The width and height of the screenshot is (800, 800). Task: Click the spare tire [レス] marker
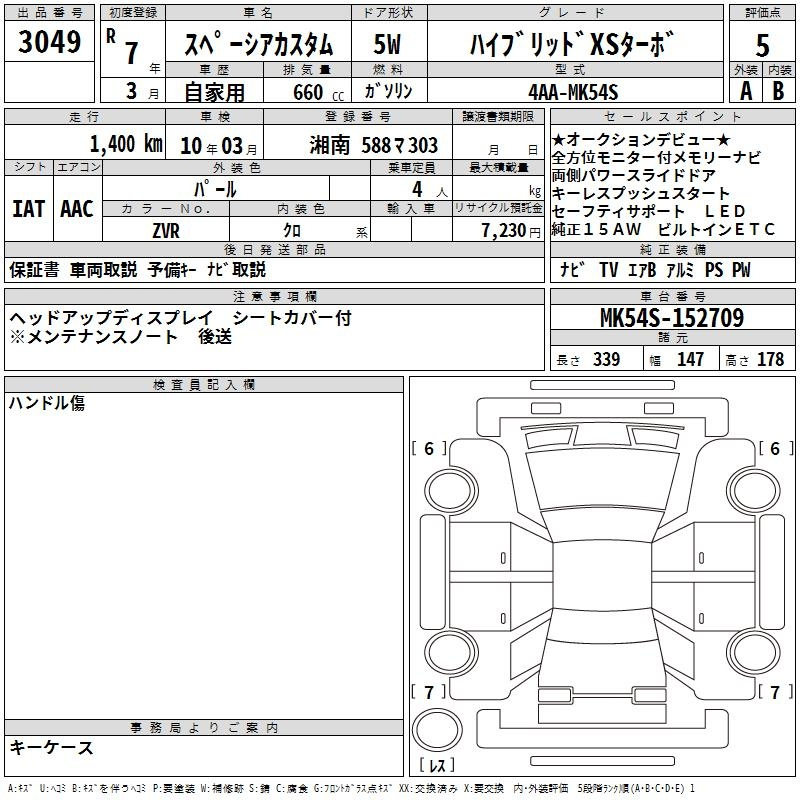pos(437,767)
